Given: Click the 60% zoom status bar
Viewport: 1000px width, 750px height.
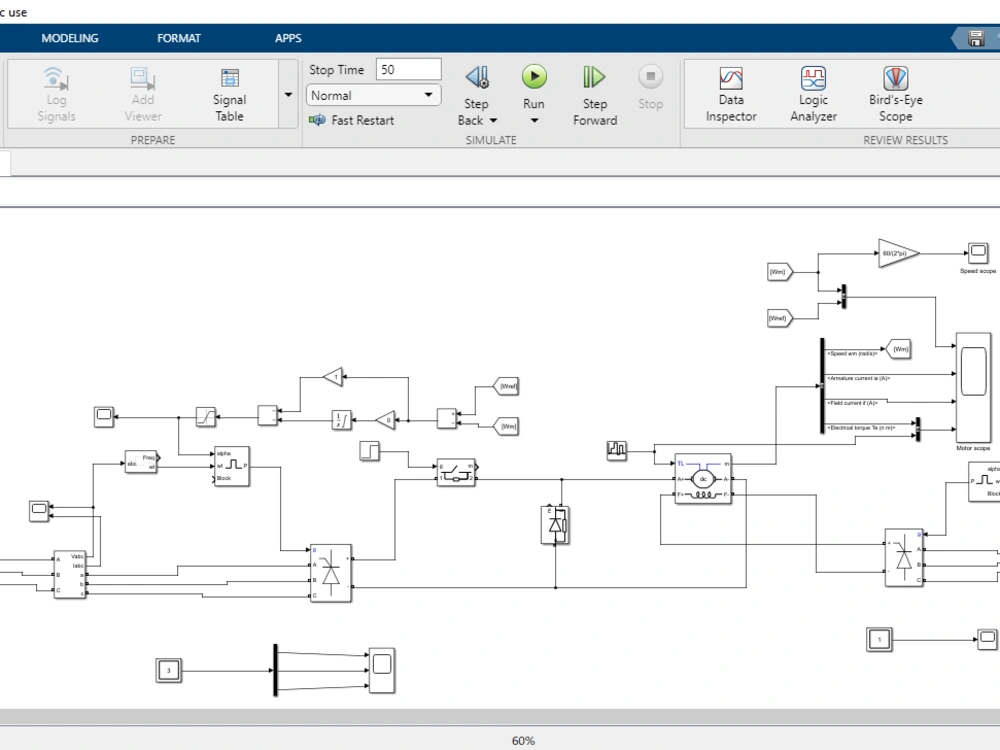Looking at the screenshot, I should click(x=524, y=740).
